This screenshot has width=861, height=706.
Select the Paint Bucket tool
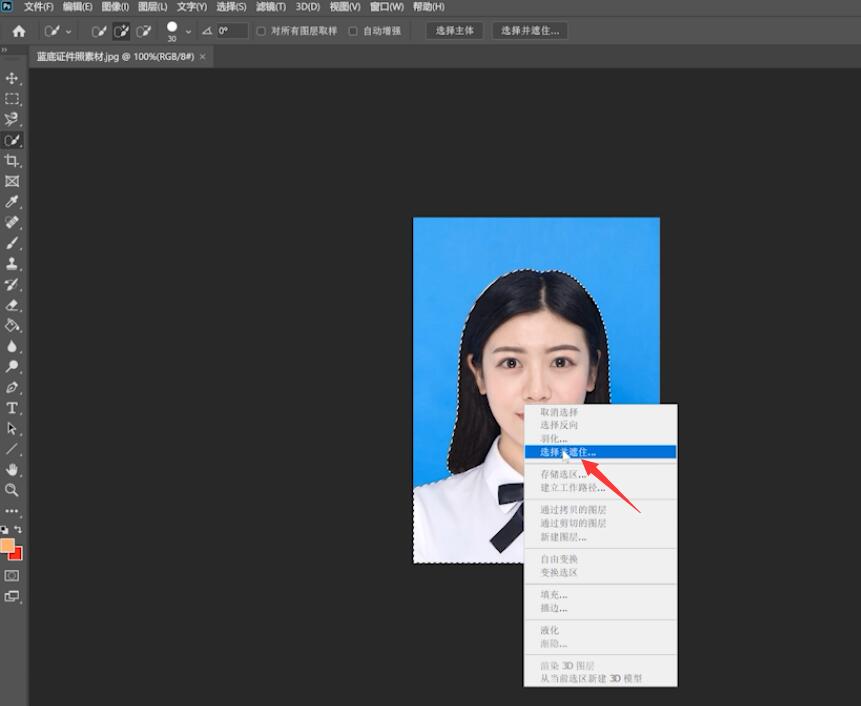coord(12,326)
